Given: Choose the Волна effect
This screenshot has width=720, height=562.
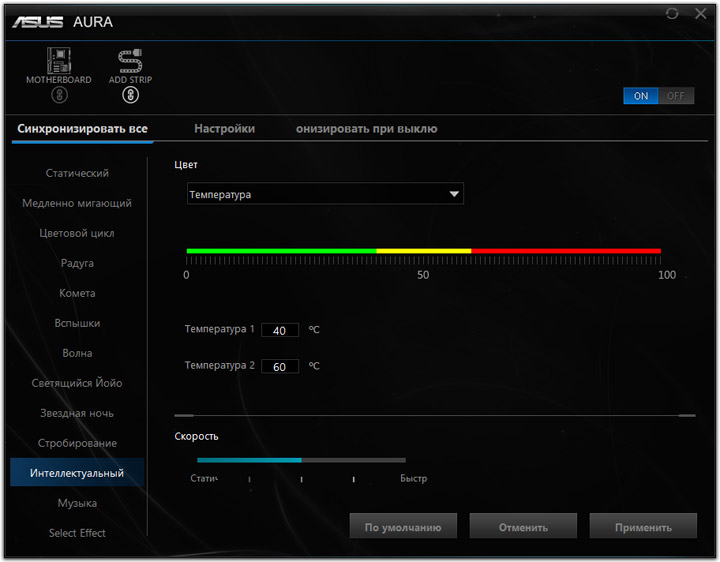Looking at the screenshot, I should coord(77,353).
